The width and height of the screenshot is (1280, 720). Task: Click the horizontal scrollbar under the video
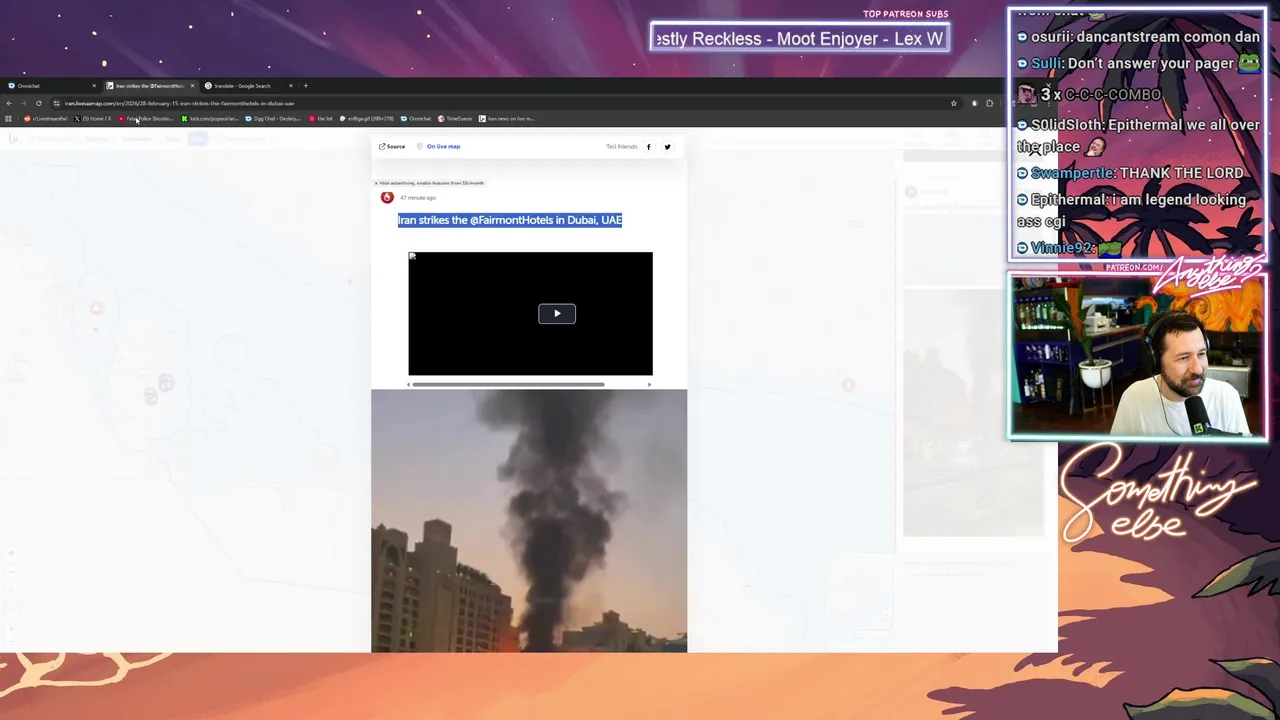pos(508,384)
